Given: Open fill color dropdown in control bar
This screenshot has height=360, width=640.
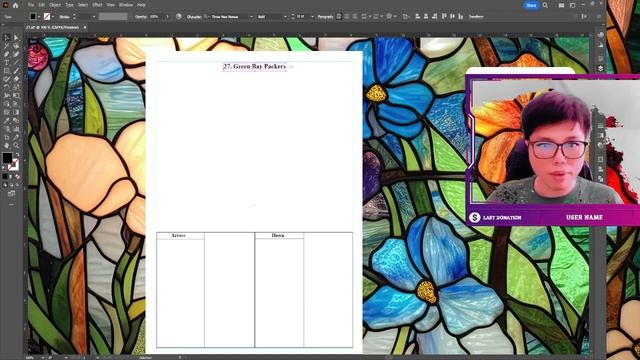Looking at the screenshot, I should pos(39,17).
